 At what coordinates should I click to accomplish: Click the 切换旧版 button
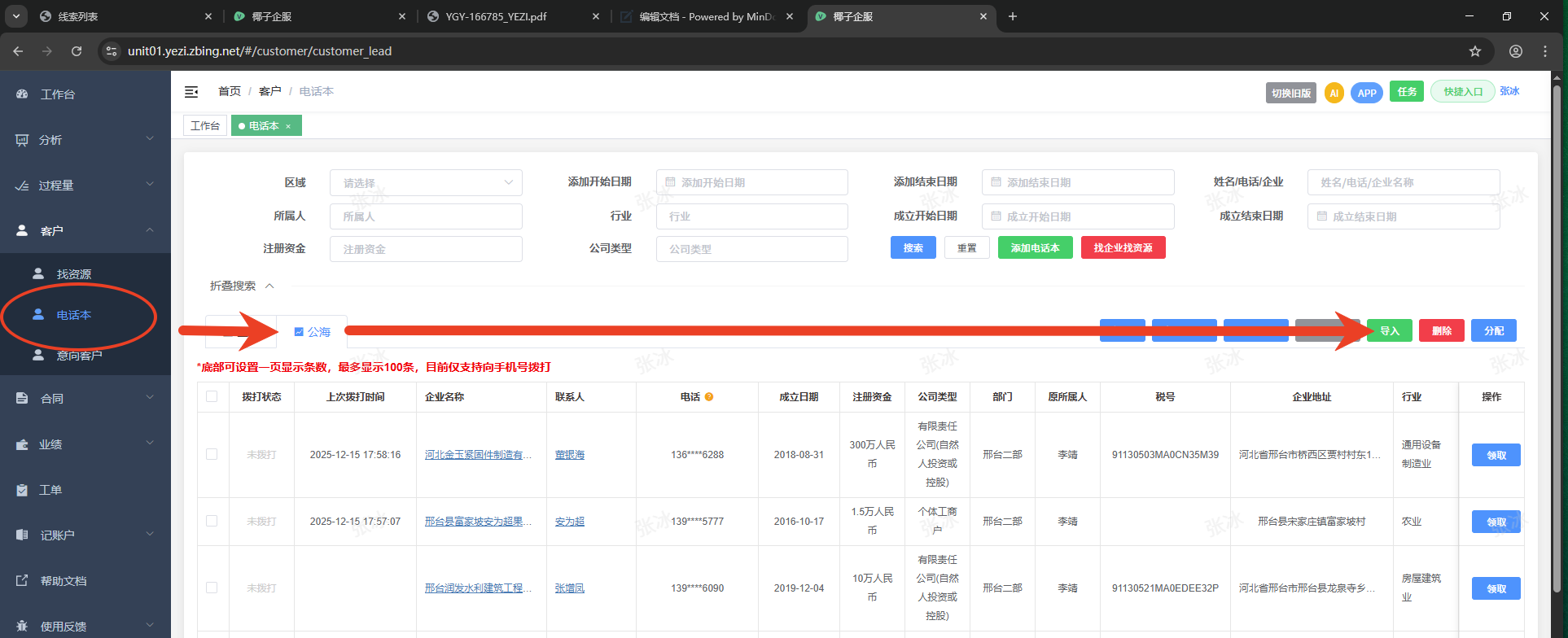coord(1290,93)
